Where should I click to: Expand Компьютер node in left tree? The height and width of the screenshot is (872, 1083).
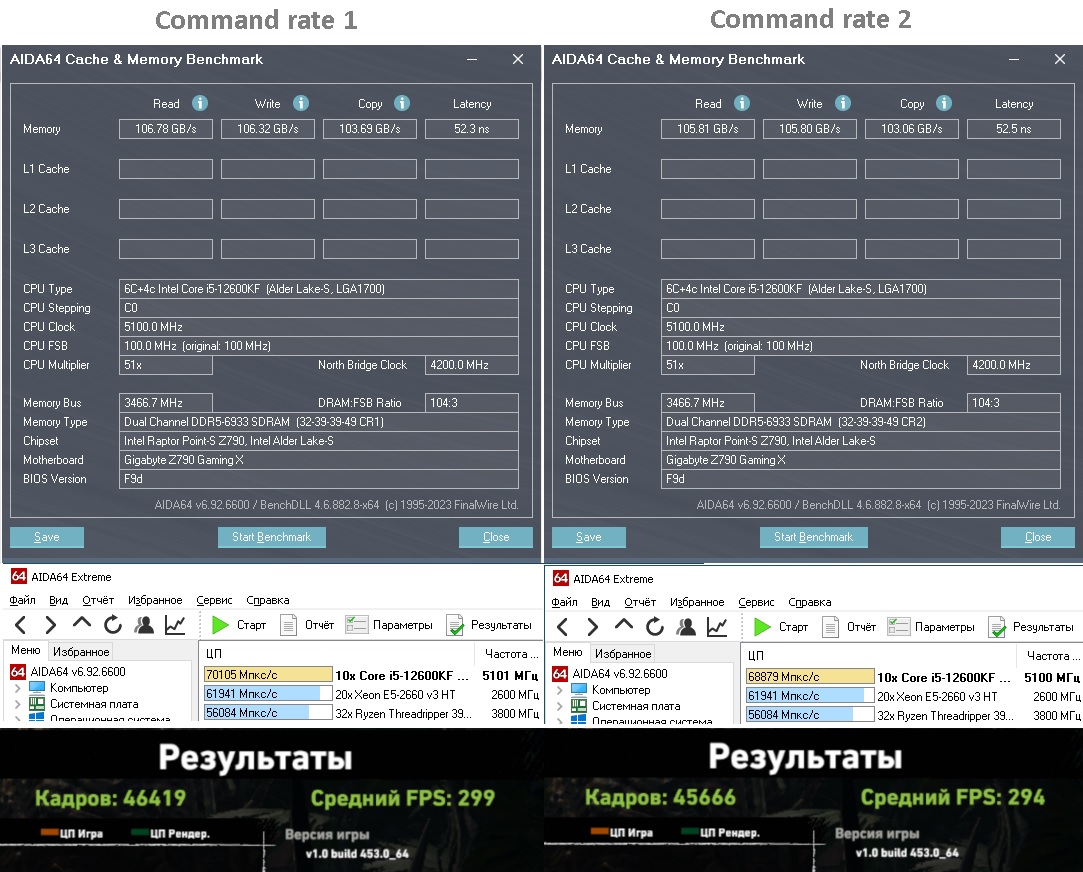pyautogui.click(x=17, y=688)
